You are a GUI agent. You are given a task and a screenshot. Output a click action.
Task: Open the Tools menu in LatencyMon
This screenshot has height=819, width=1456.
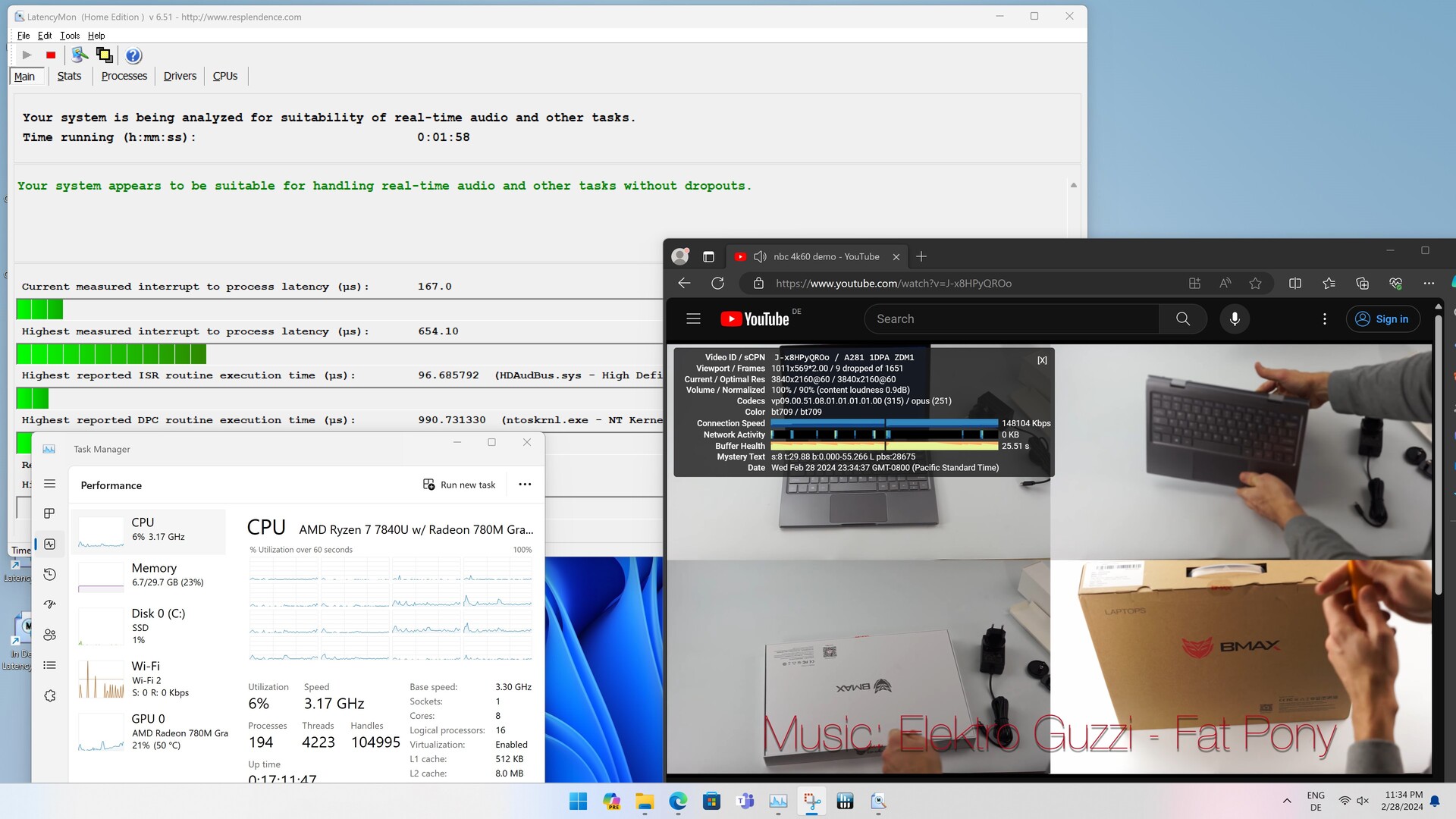point(70,36)
